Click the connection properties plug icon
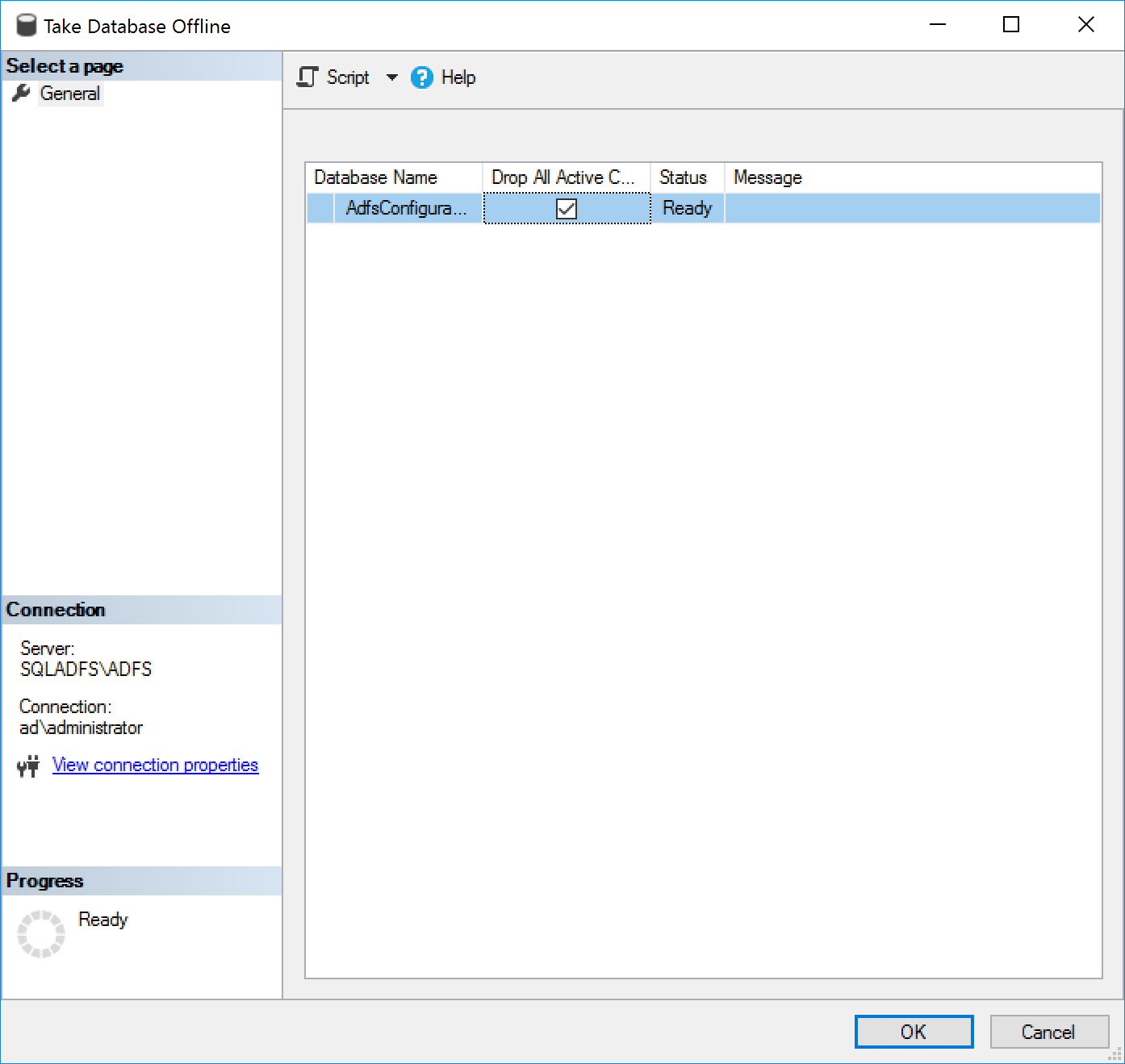The width and height of the screenshot is (1125, 1064). pos(28,766)
